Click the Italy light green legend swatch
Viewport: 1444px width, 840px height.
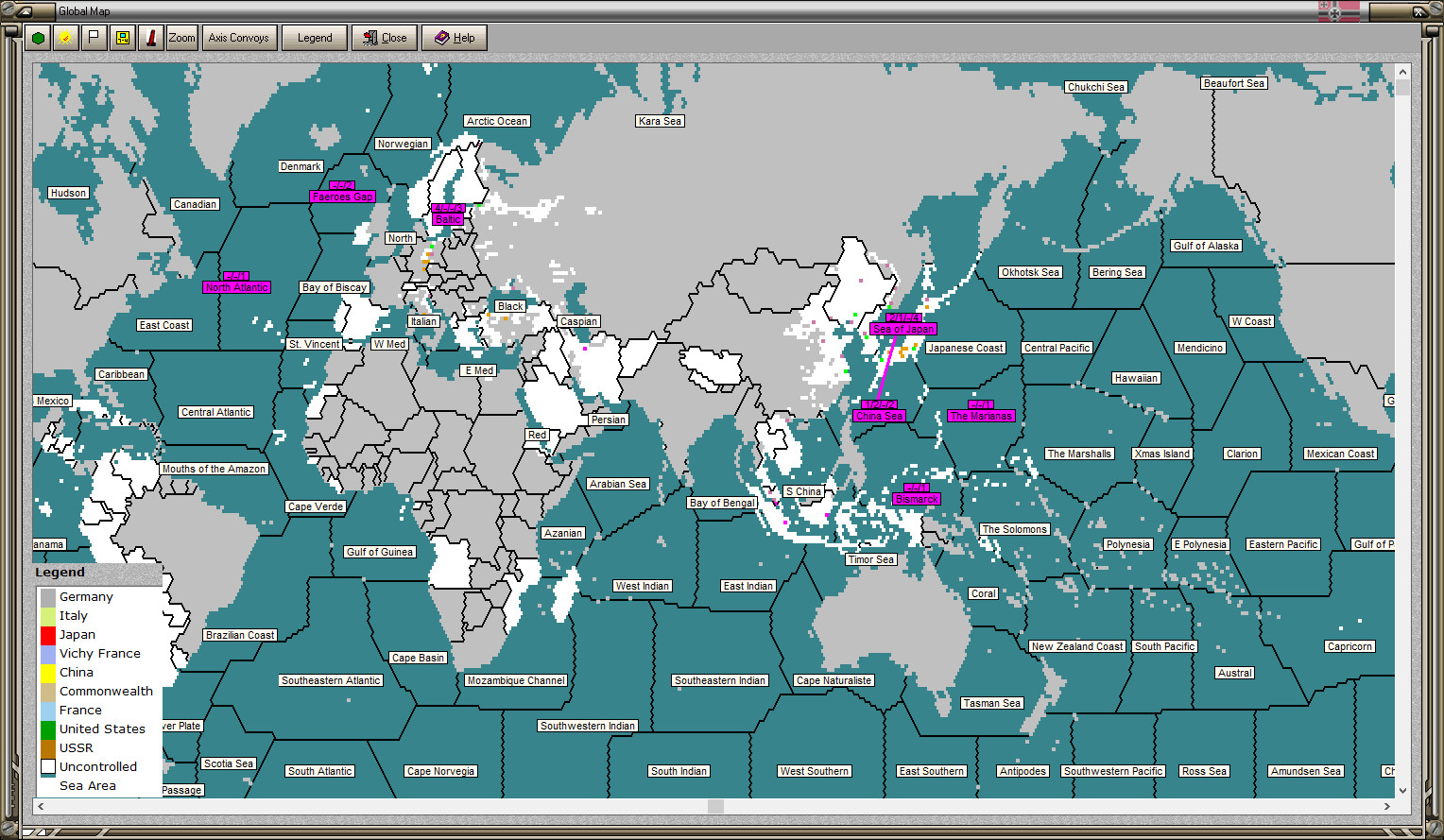[x=48, y=616]
